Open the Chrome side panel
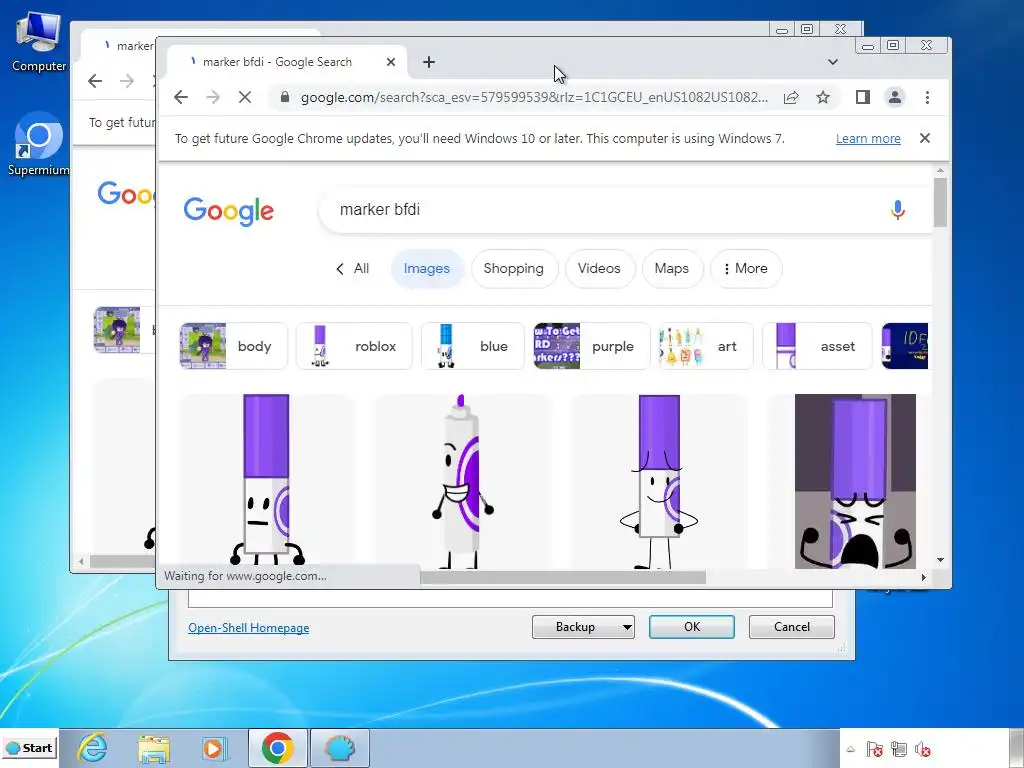The height and width of the screenshot is (768, 1024). pyautogui.click(x=863, y=97)
